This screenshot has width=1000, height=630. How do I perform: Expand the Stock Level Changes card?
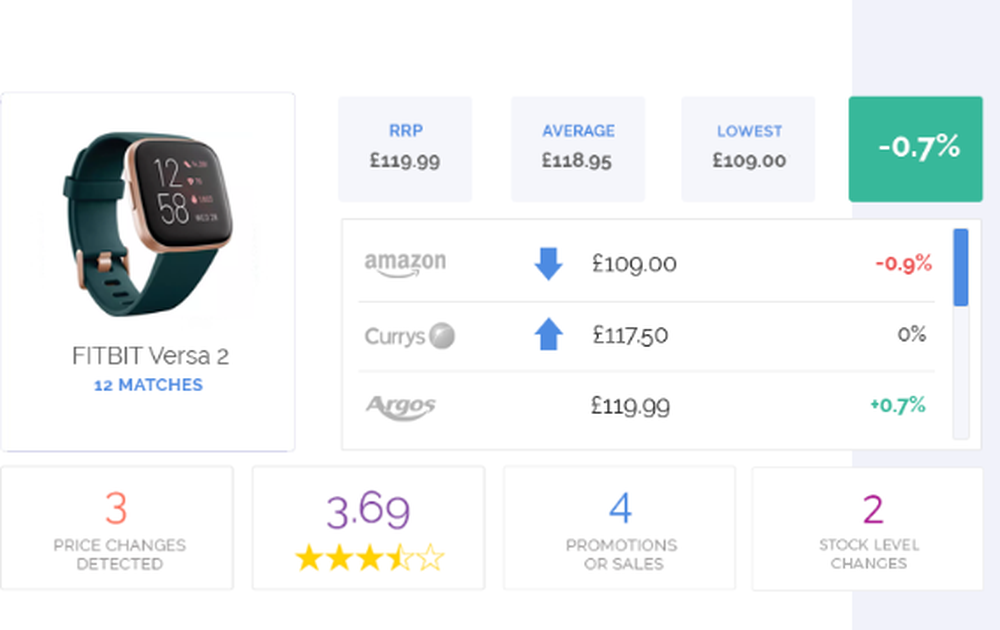[x=869, y=527]
